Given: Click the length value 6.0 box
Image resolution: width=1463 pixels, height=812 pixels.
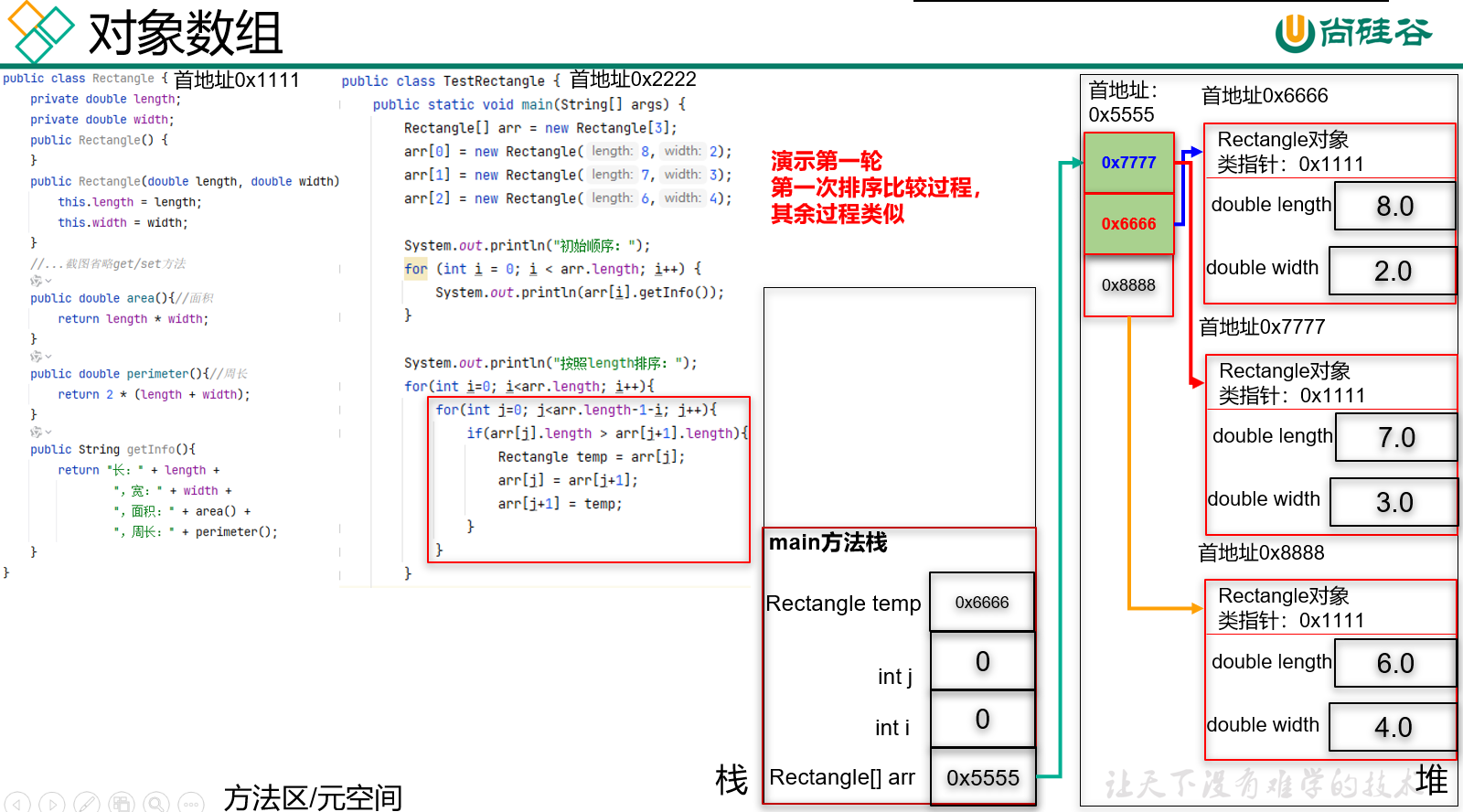Looking at the screenshot, I should [1395, 663].
